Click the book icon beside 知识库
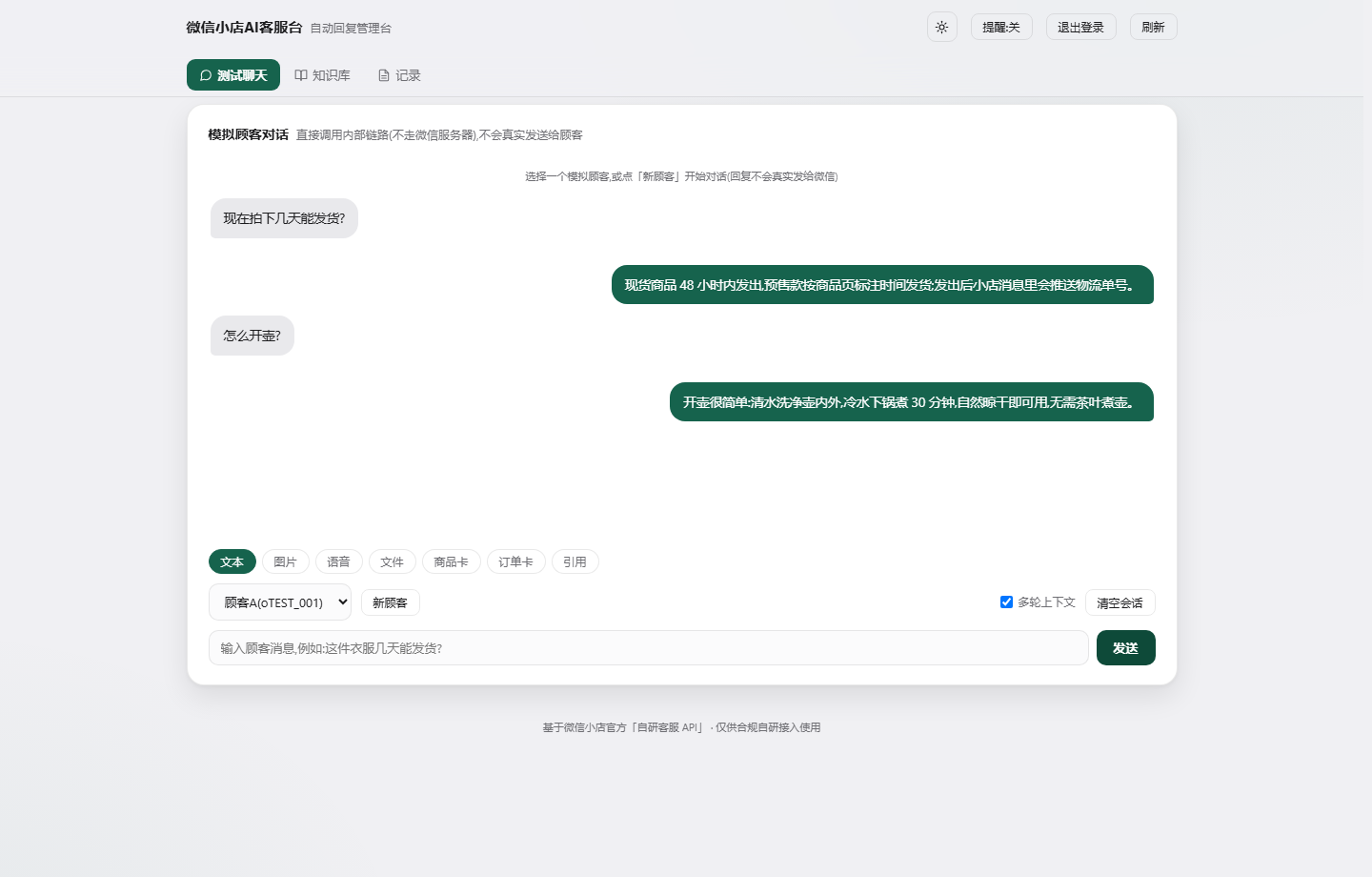The height and width of the screenshot is (877, 1372). [x=301, y=75]
